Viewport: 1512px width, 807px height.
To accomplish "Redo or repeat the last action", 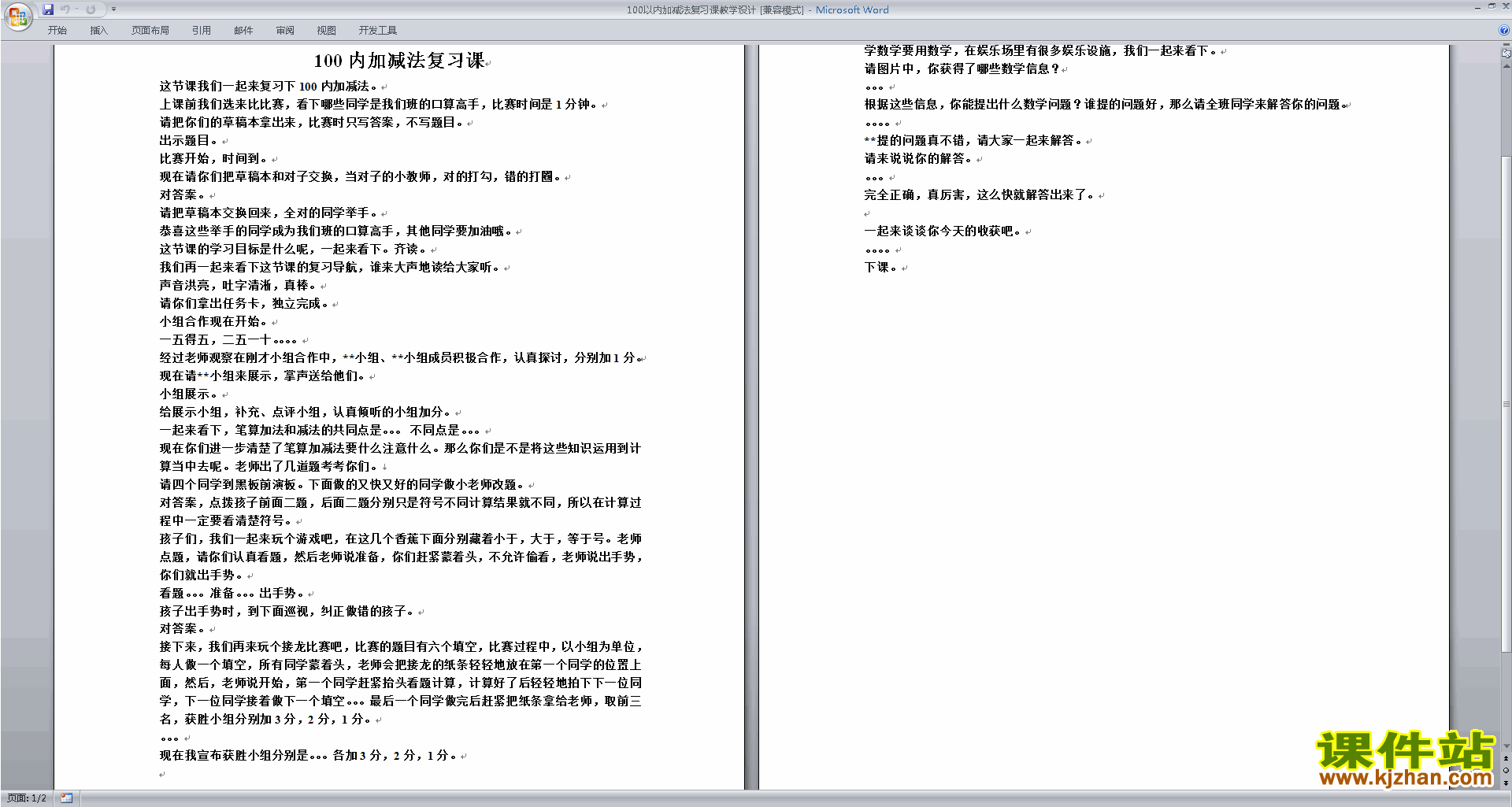I will 91,9.
